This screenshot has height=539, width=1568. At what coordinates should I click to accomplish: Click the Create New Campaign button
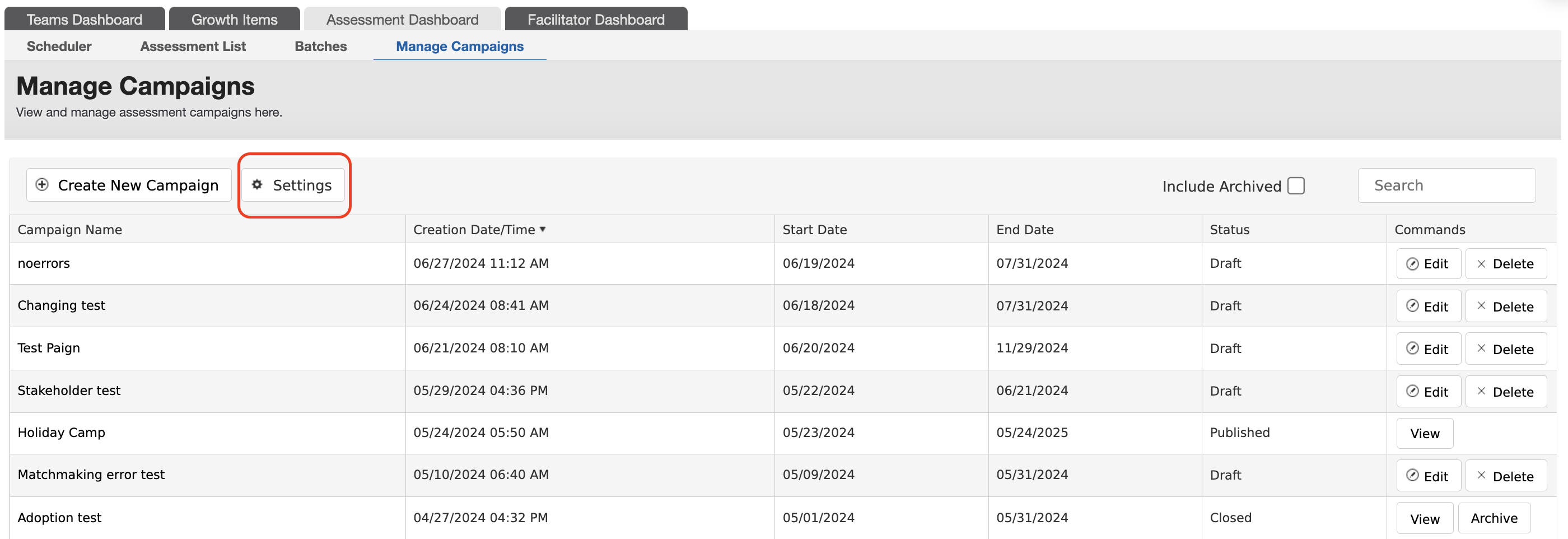tap(128, 185)
